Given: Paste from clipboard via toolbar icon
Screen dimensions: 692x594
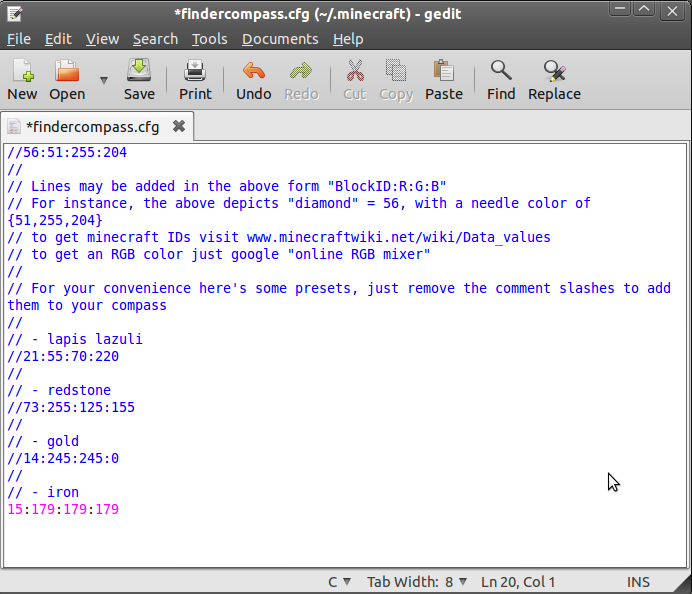Looking at the screenshot, I should click(444, 71).
